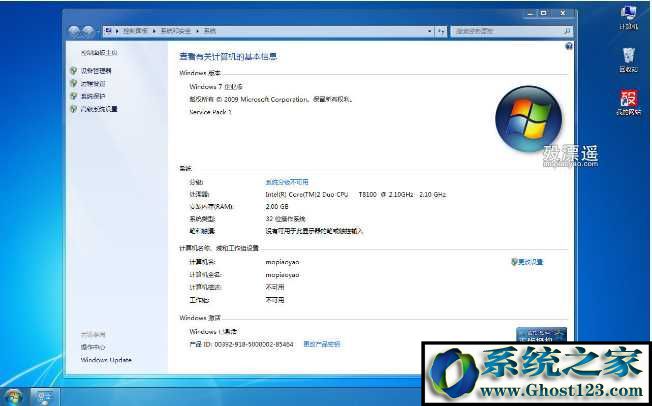
Task: Open 控制面板主页 in the left pane
Action: (x=99, y=53)
